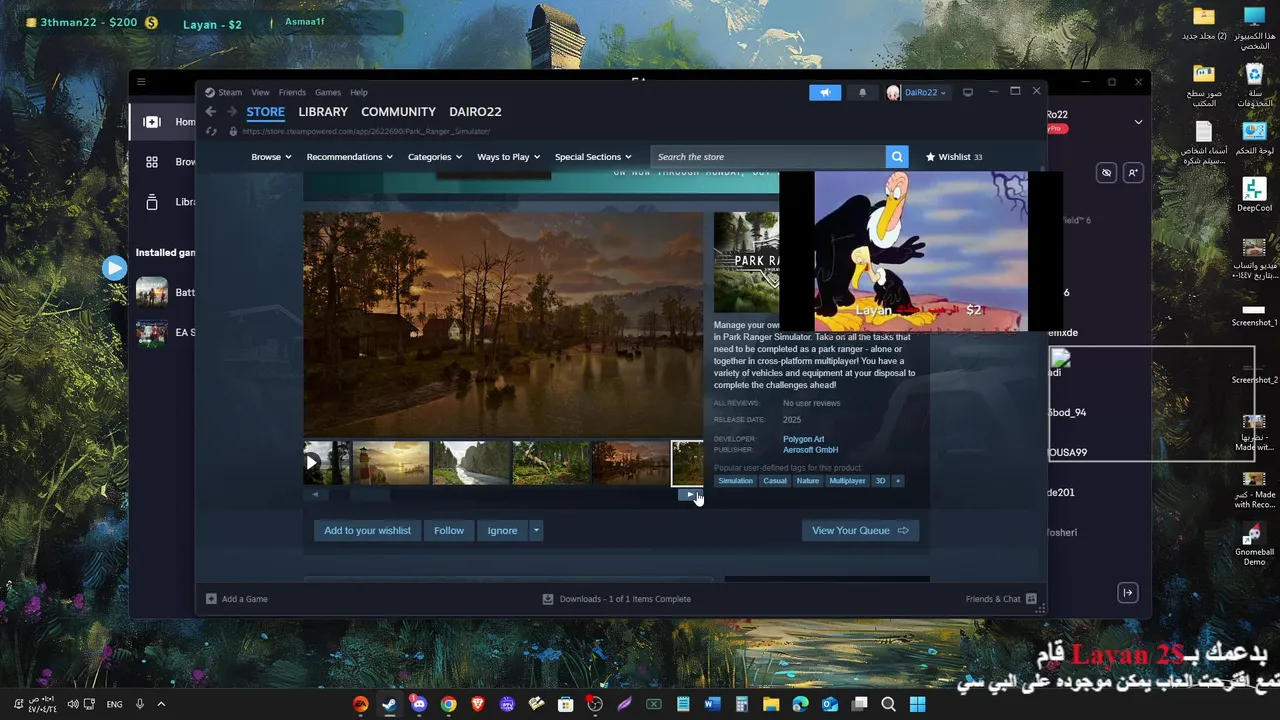Screen dimensions: 1280x720
Task: Open Discord from the taskbar
Action: click(x=418, y=704)
